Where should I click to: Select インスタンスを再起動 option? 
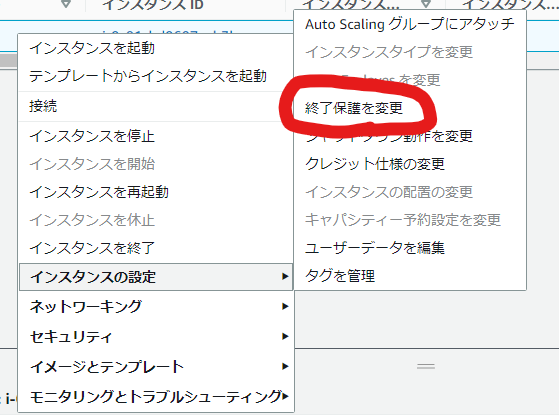99,192
